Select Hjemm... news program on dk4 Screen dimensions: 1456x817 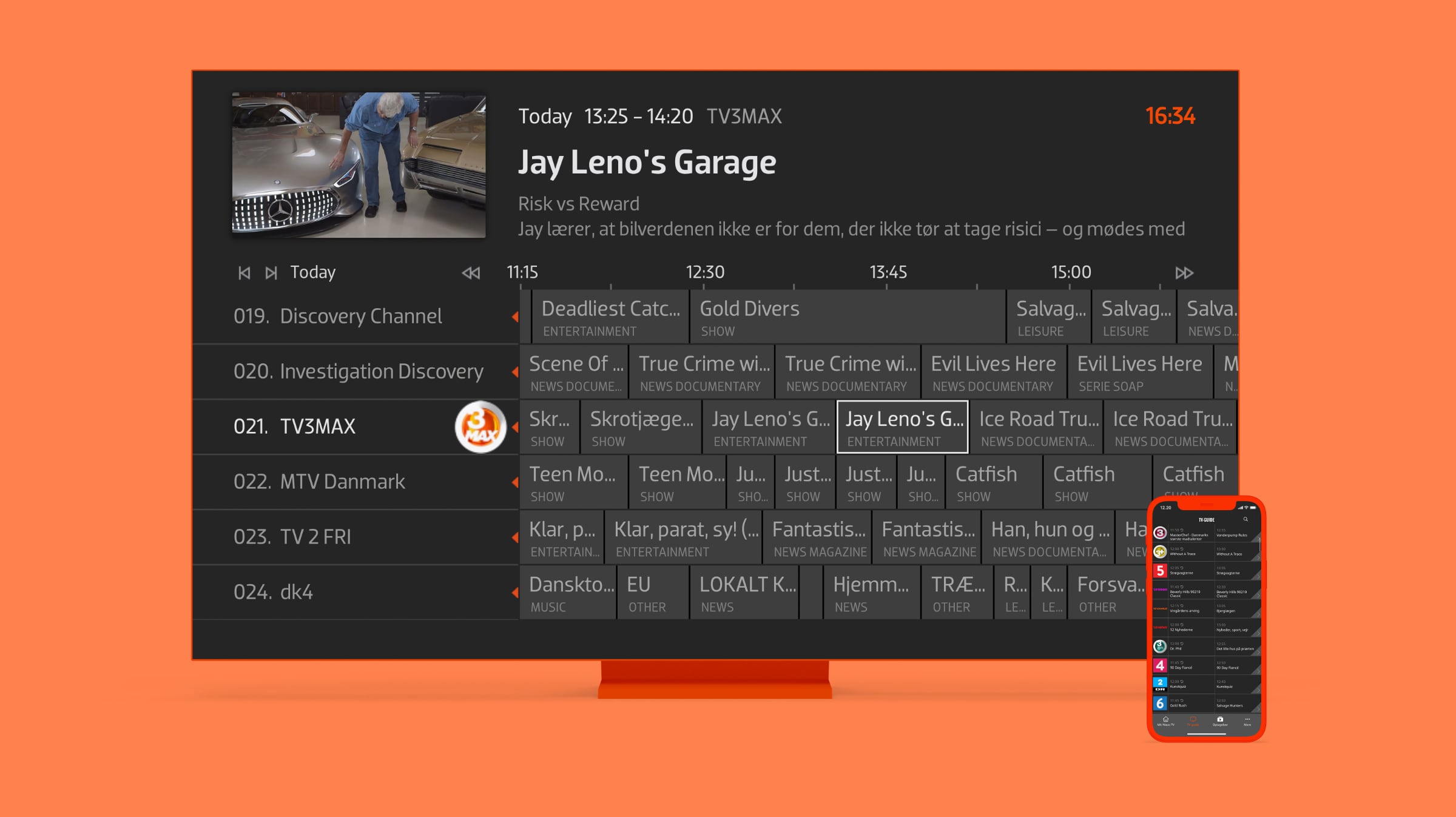pyautogui.click(x=872, y=593)
